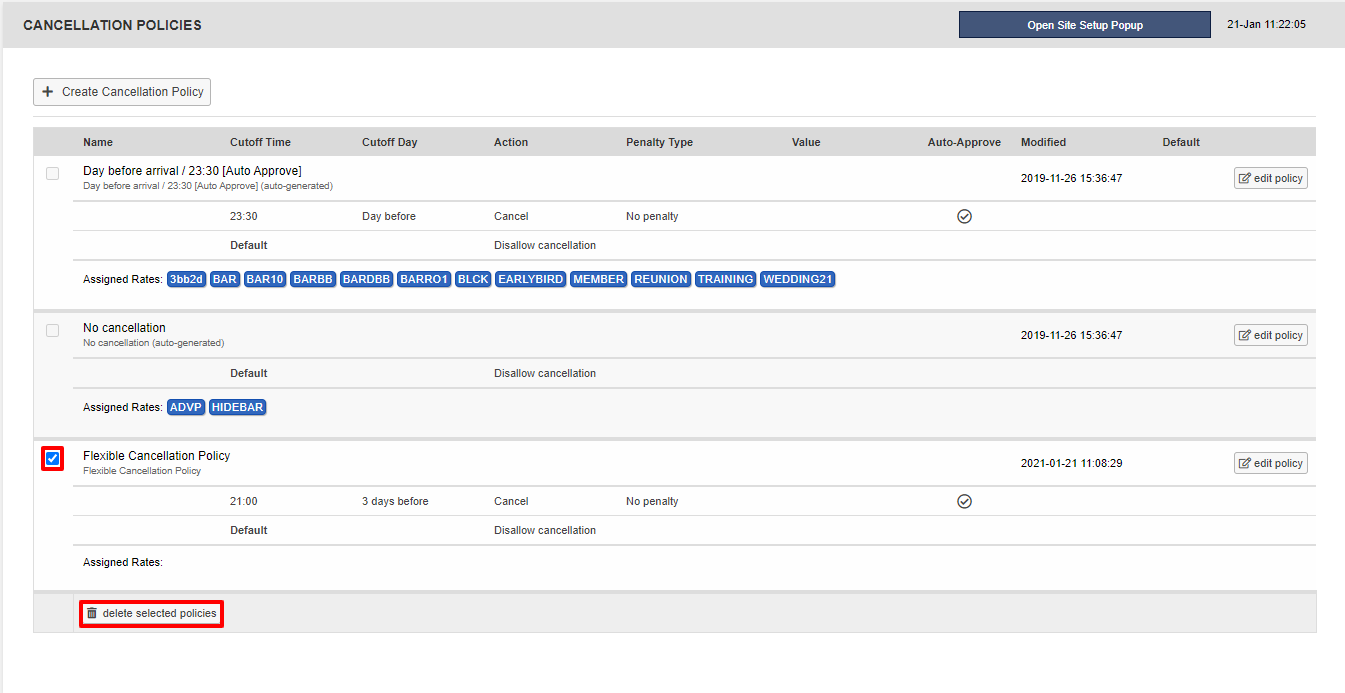Select the HIDEBAR rate tag

238,407
